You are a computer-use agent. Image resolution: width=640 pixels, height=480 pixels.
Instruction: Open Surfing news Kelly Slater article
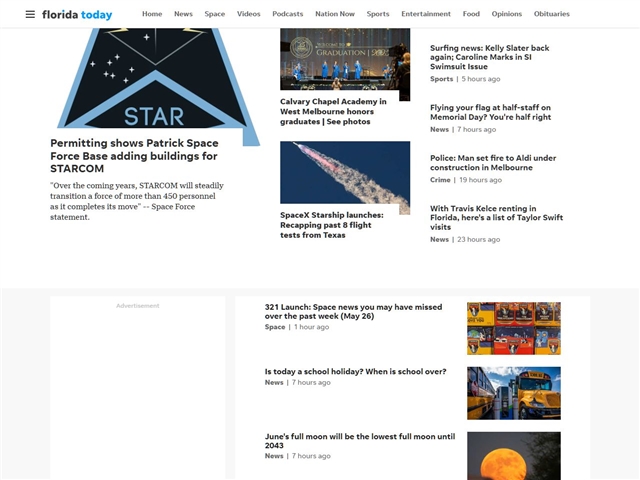489,57
